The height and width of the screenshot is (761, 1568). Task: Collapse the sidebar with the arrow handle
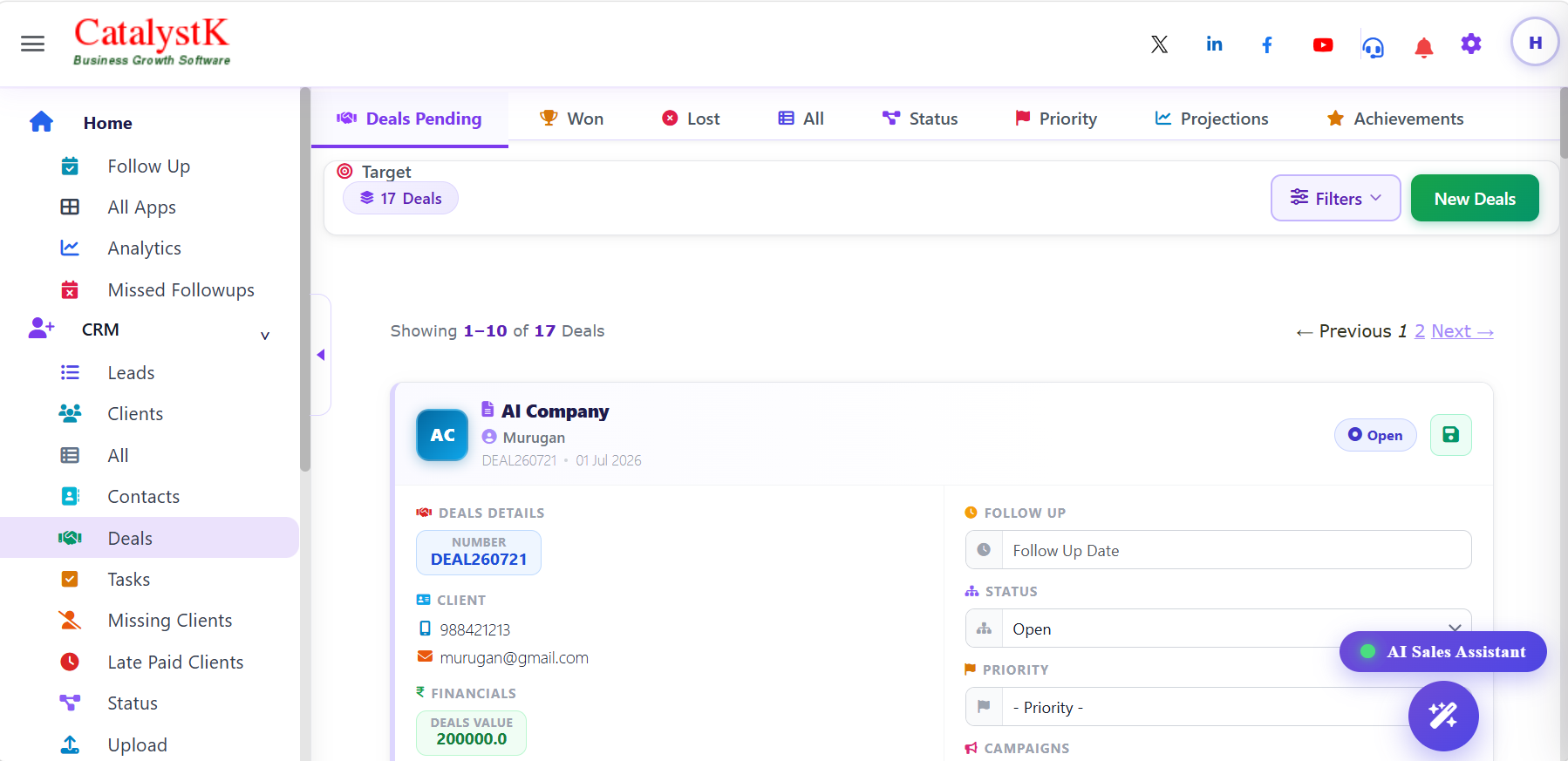coord(321,355)
